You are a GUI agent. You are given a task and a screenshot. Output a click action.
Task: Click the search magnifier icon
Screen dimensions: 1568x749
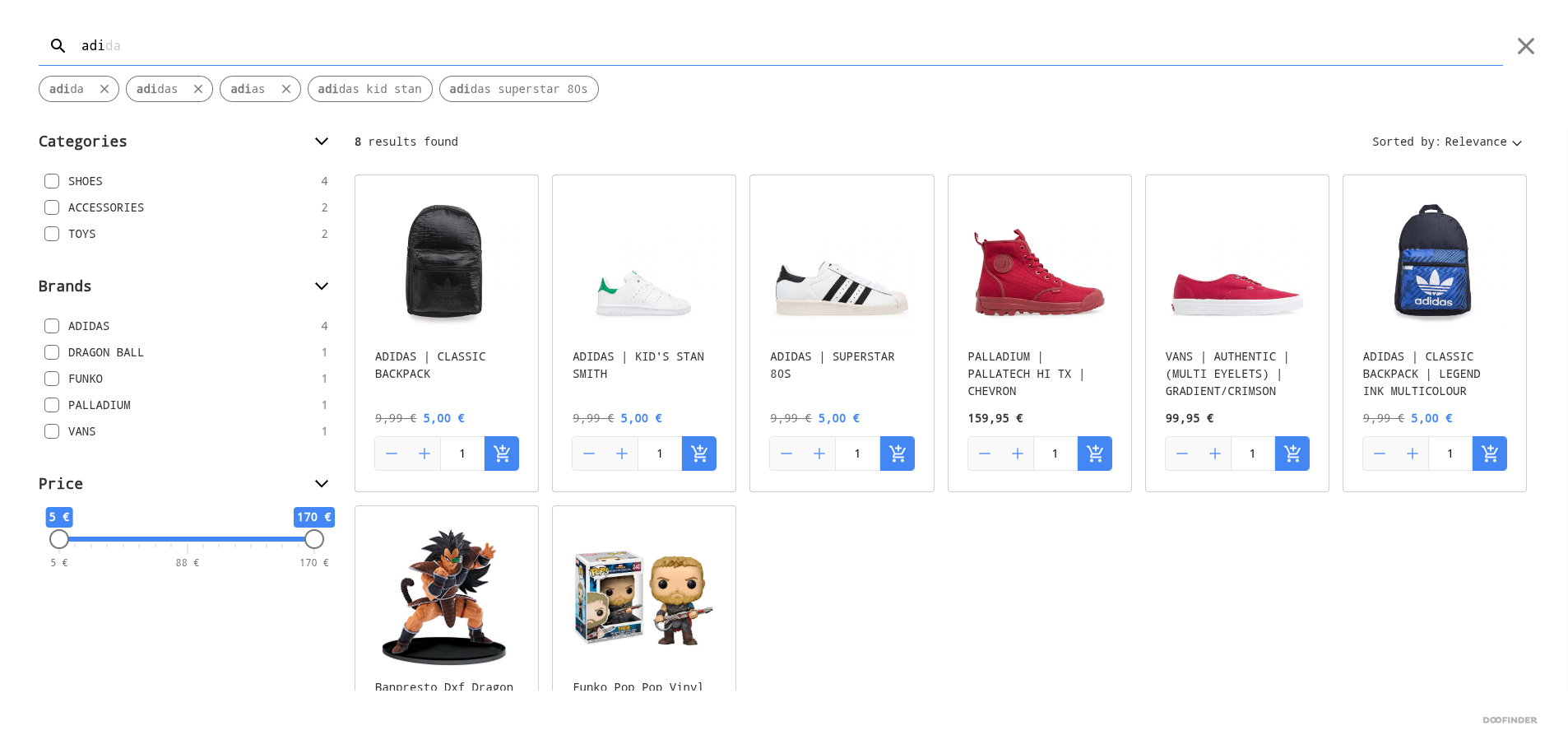[x=58, y=46]
